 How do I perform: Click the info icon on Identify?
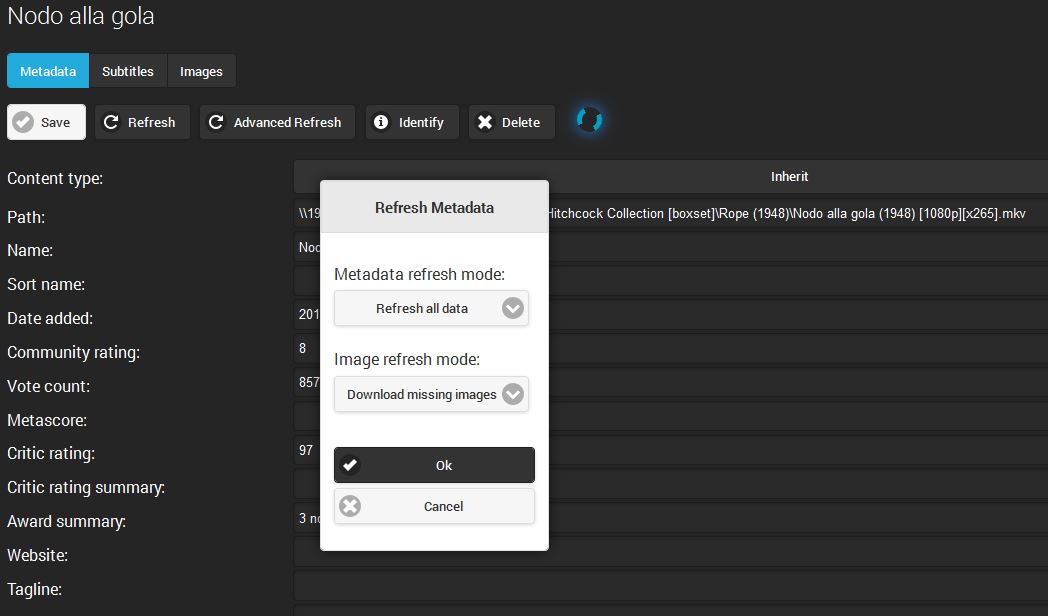[x=381, y=122]
